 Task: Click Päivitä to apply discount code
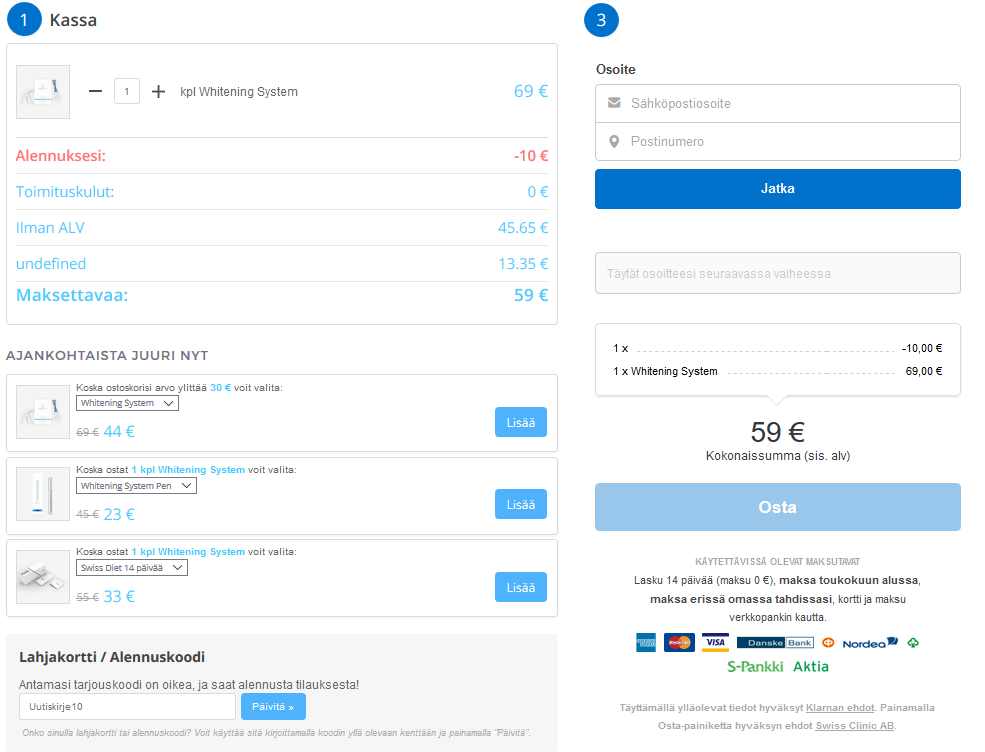pyautogui.click(x=273, y=707)
